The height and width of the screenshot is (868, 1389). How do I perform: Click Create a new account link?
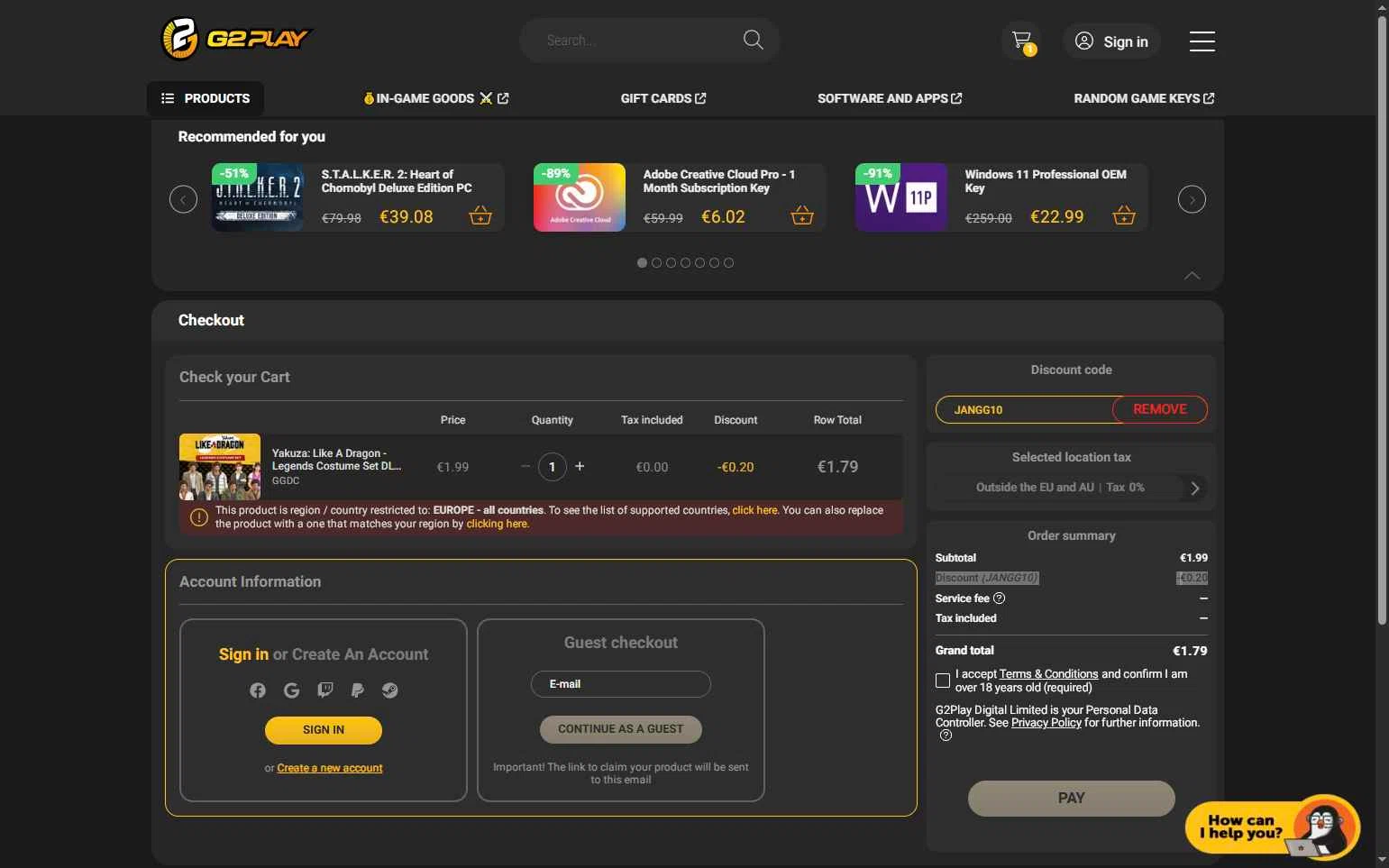(330, 768)
